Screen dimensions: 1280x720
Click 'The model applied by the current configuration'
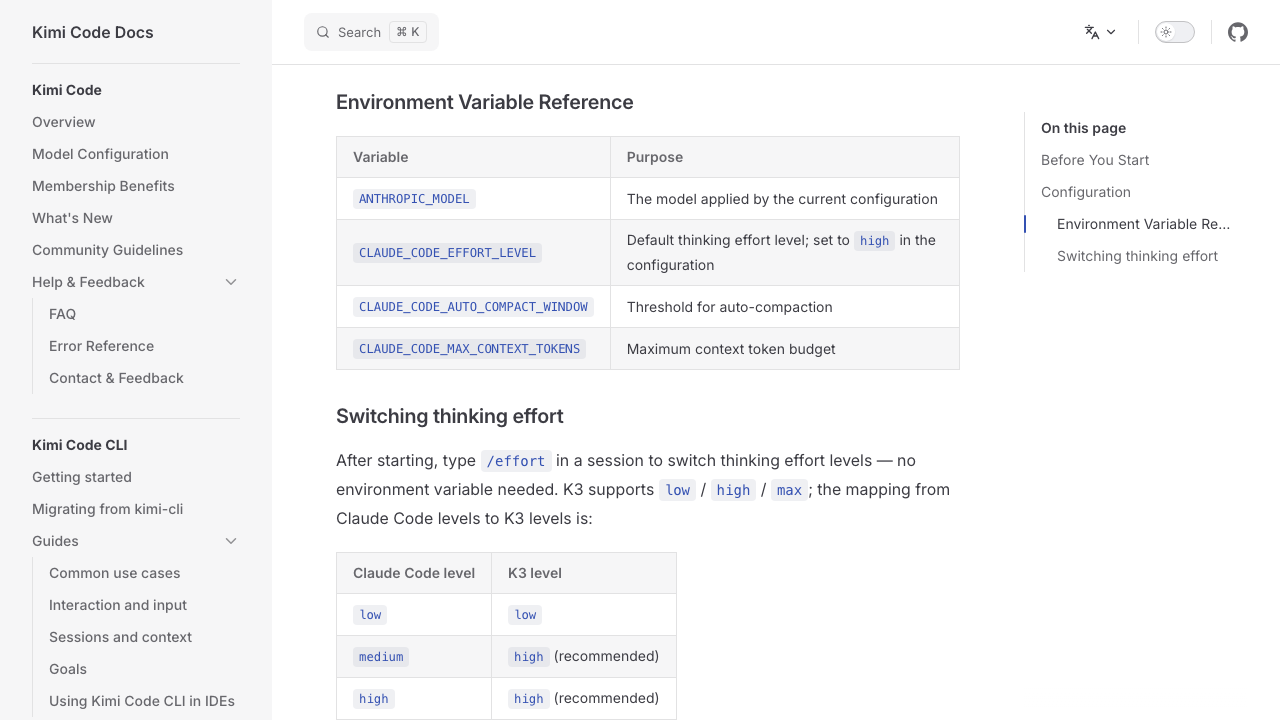[782, 199]
